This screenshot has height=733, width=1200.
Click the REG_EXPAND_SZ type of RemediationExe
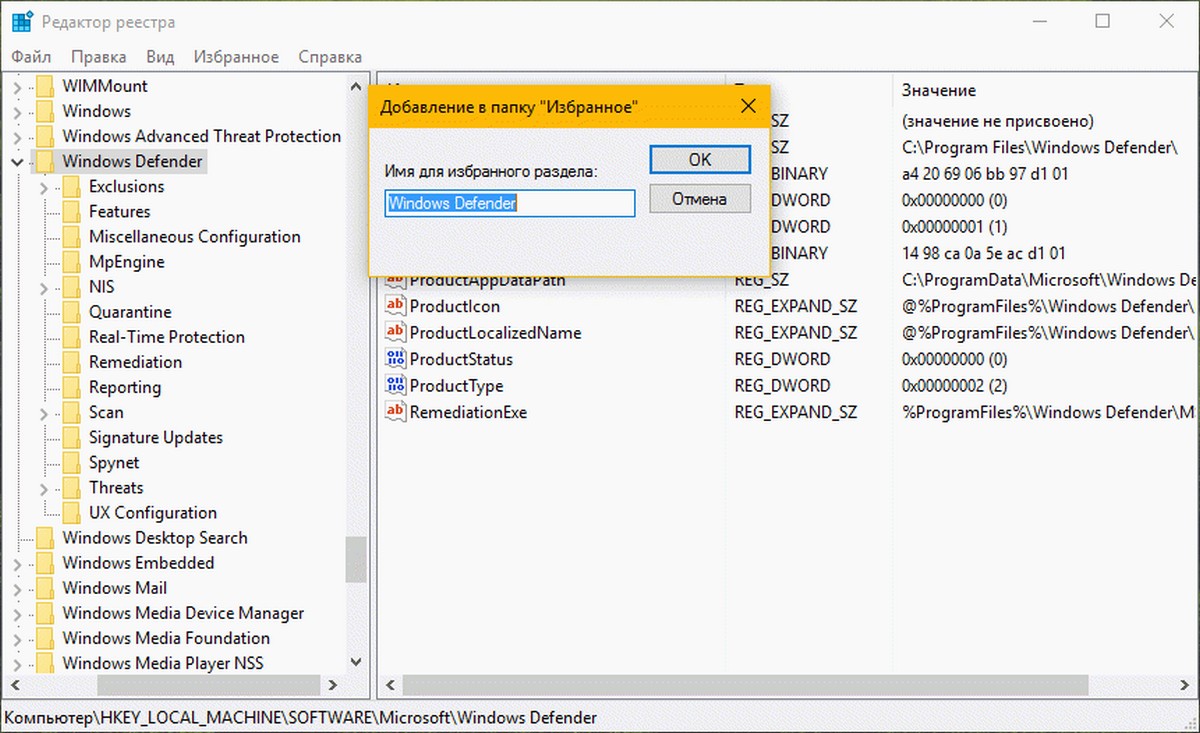tap(796, 412)
